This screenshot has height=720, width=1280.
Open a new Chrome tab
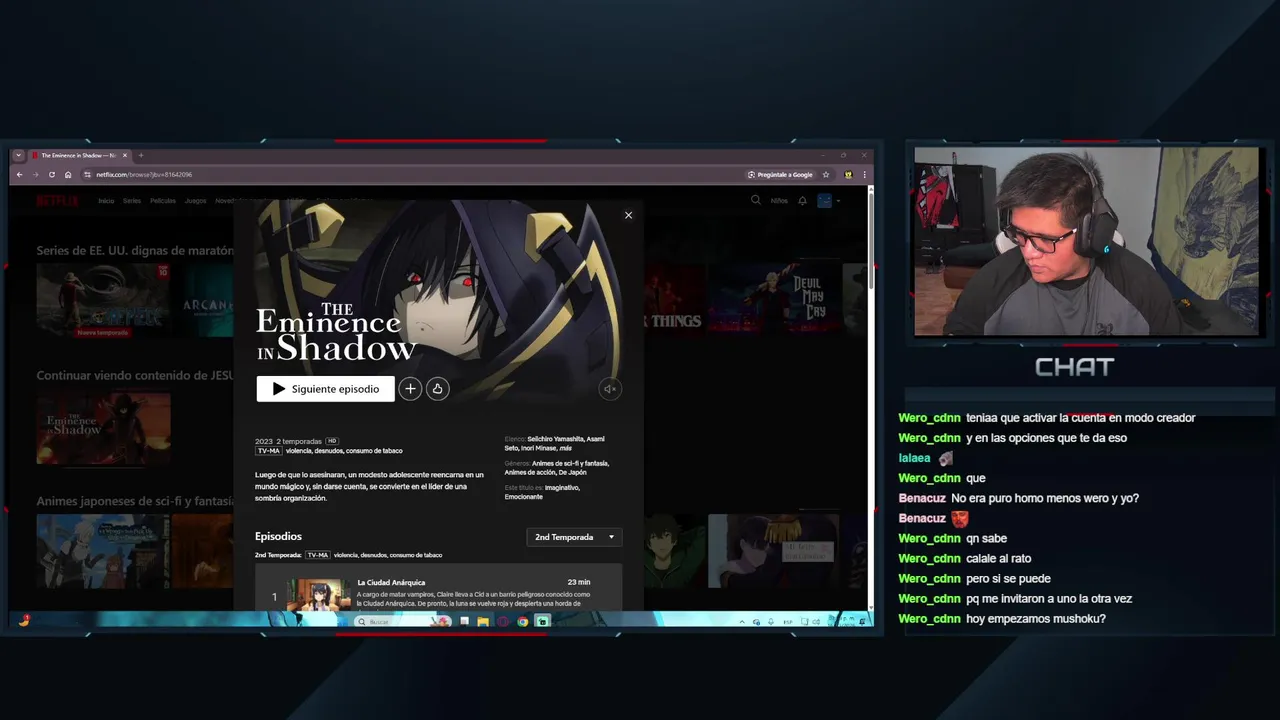click(x=141, y=155)
